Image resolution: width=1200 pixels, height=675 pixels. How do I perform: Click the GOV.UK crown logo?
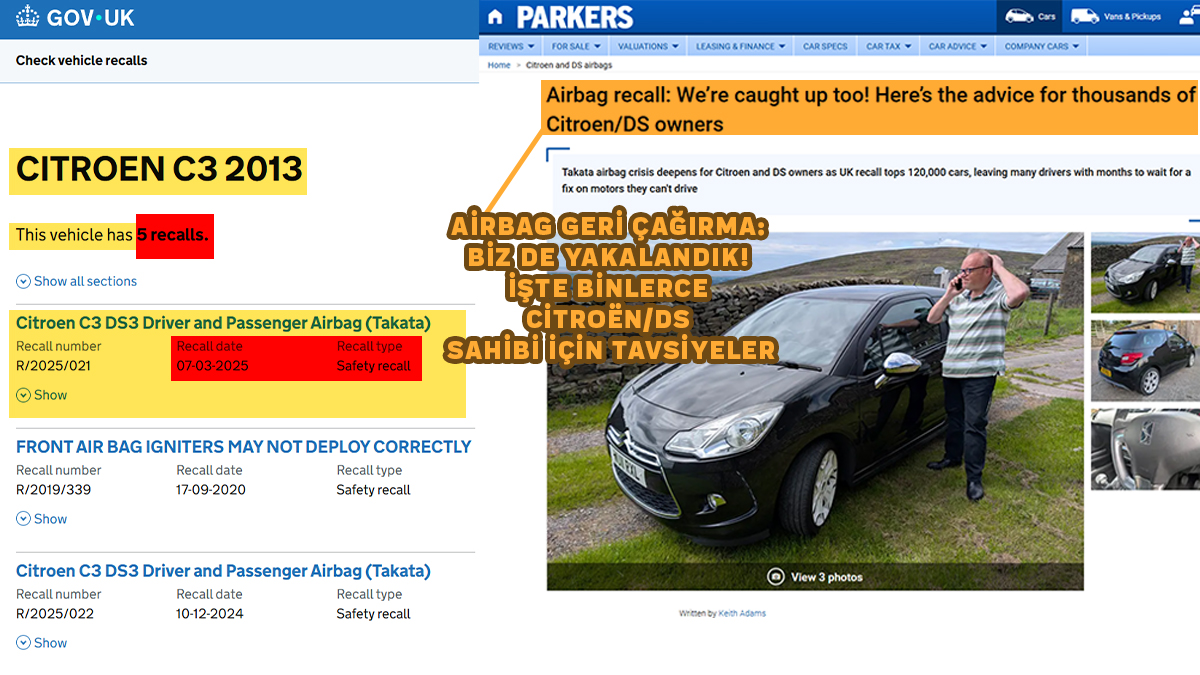[28, 18]
